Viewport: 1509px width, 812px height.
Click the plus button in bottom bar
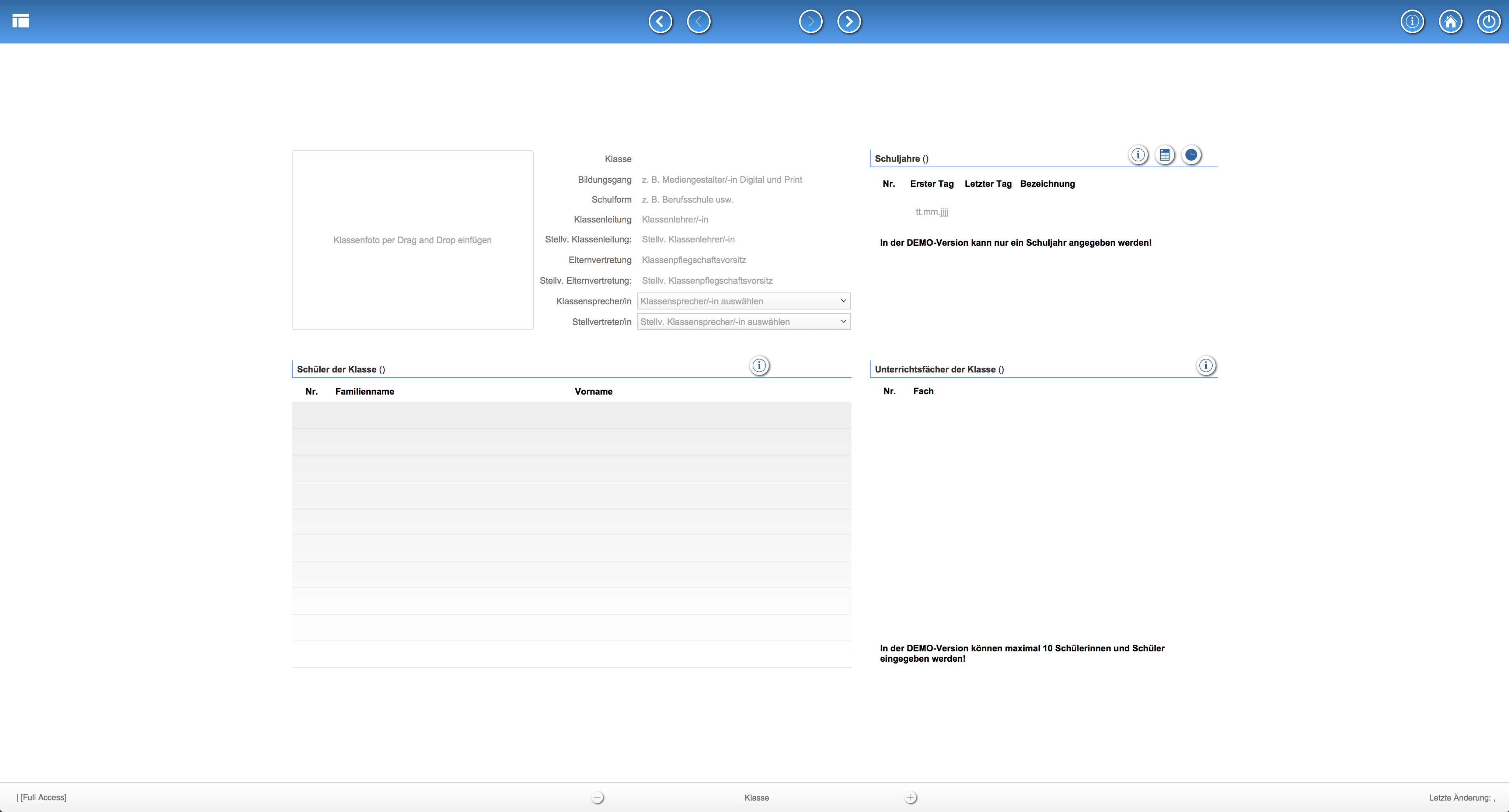(x=910, y=797)
